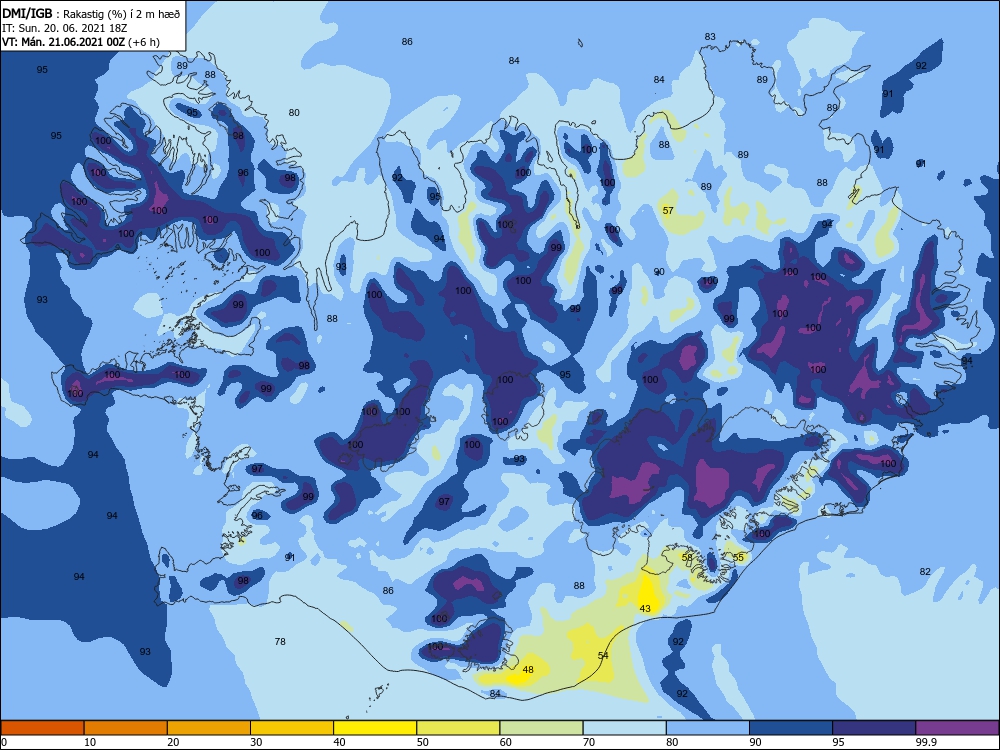Select the dark navy 95–99.9 legend swatch
The image size is (1000, 750).
[874, 728]
